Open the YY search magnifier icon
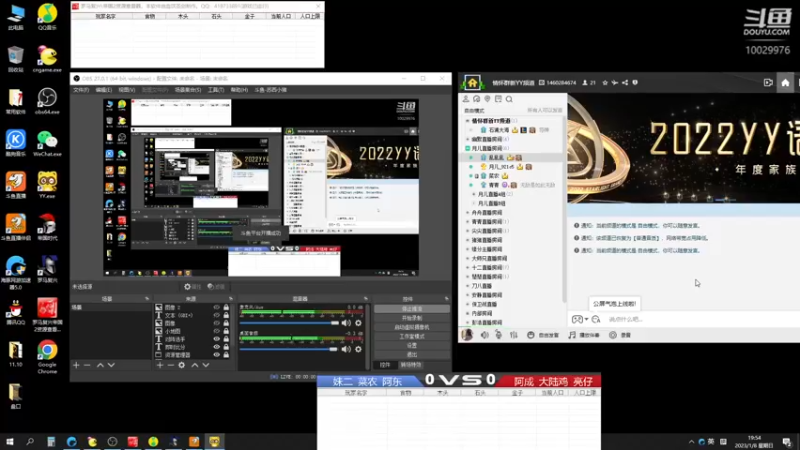The image size is (800, 450). [x=509, y=99]
